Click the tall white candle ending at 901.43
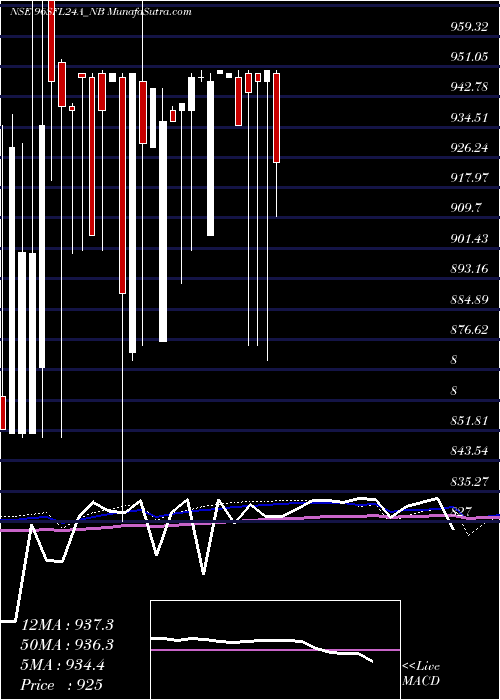 click(x=210, y=158)
